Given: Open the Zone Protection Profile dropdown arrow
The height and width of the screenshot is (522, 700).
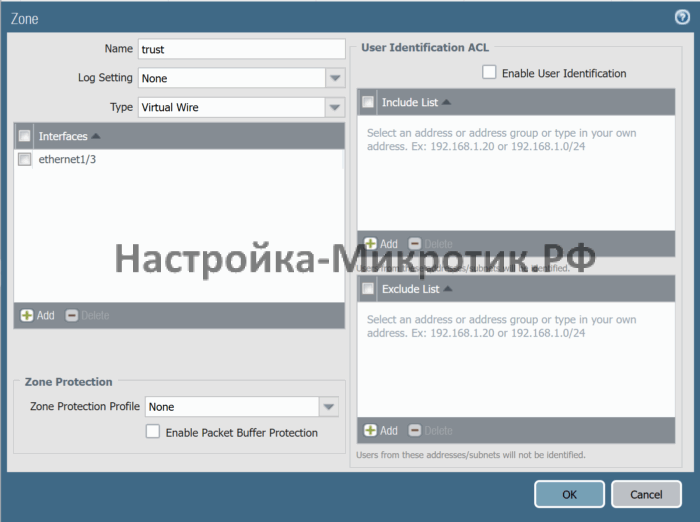Looking at the screenshot, I should coord(329,407).
